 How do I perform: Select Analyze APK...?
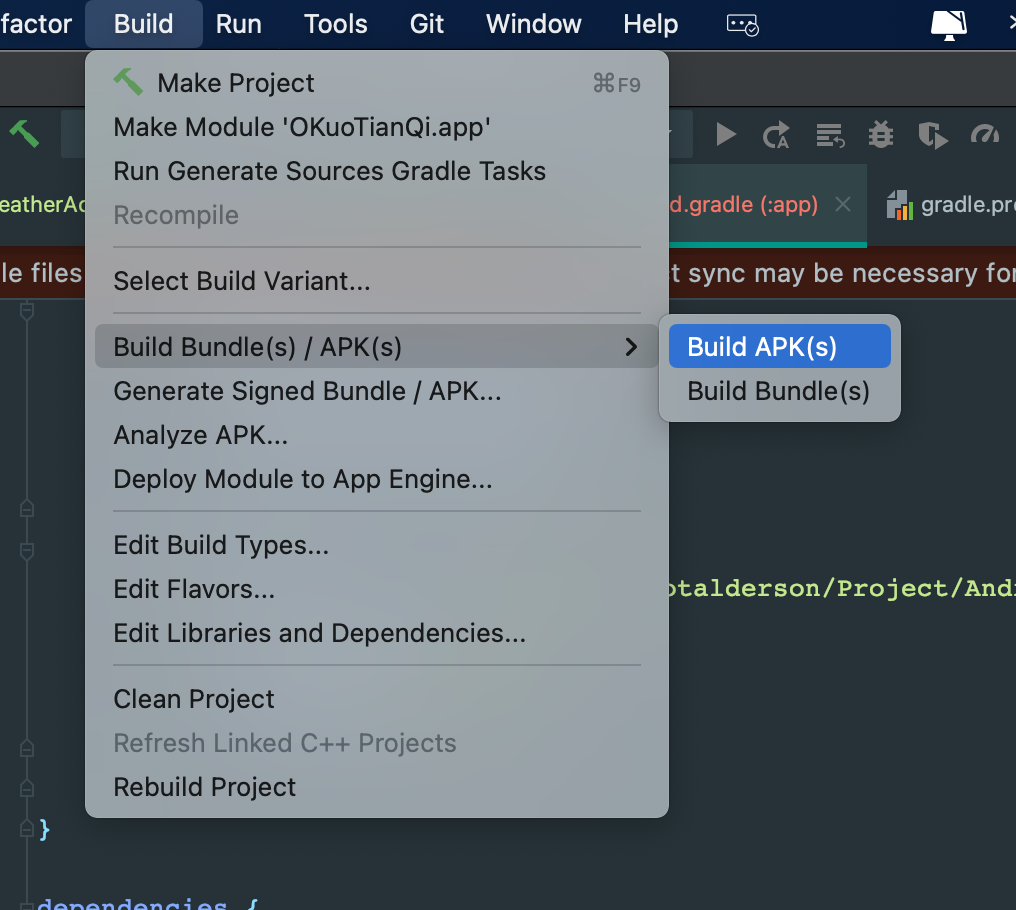[x=376, y=435]
